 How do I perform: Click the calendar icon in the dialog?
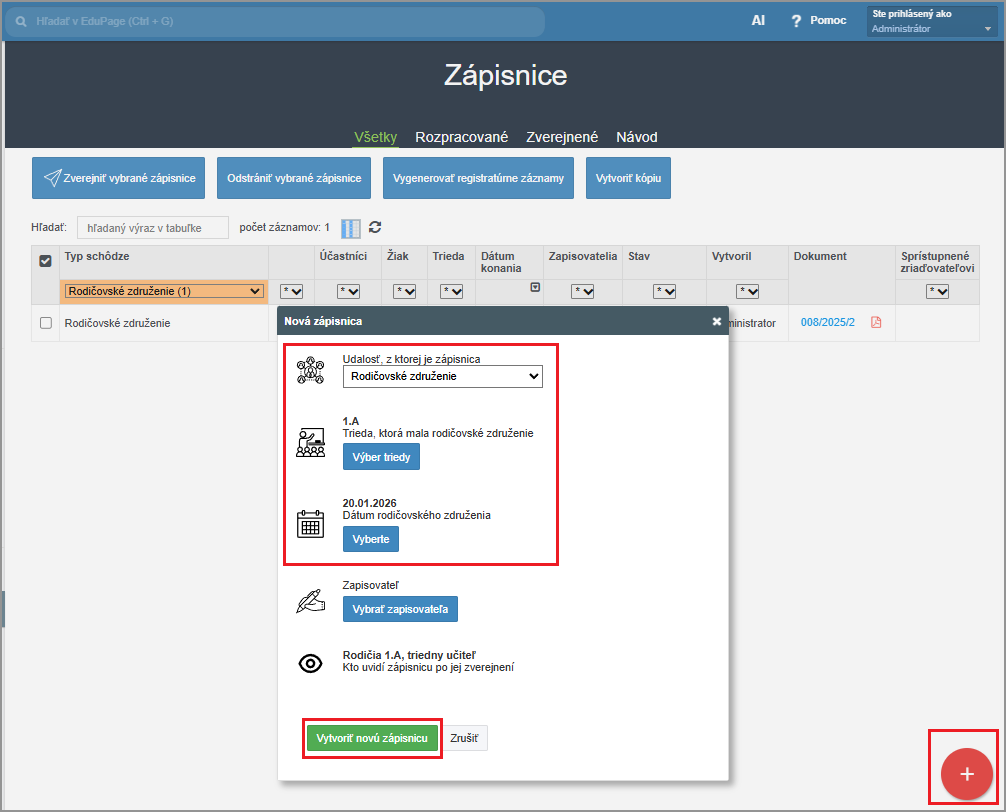click(x=311, y=524)
